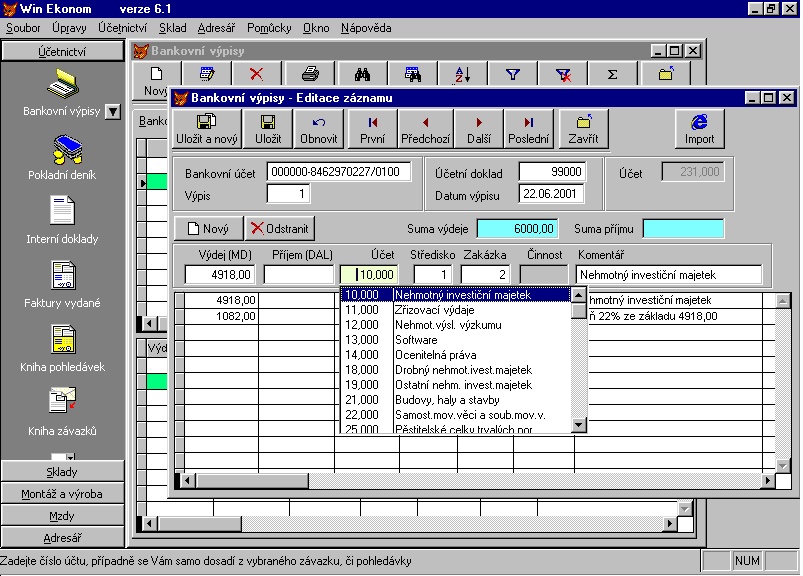Image resolution: width=803 pixels, height=576 pixels.
Task: Select account 21,000 Budovy, haly a stavby
Action: point(456,400)
